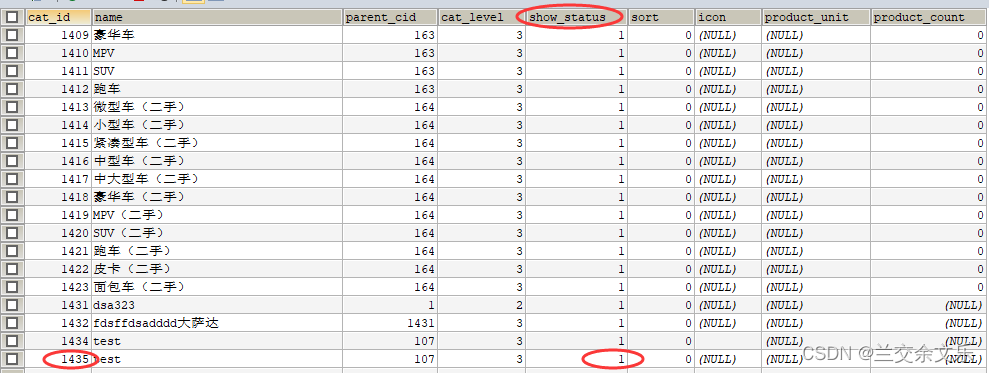Click show_status value 1 in row 1435
This screenshot has width=989, height=373.
pyautogui.click(x=576, y=359)
